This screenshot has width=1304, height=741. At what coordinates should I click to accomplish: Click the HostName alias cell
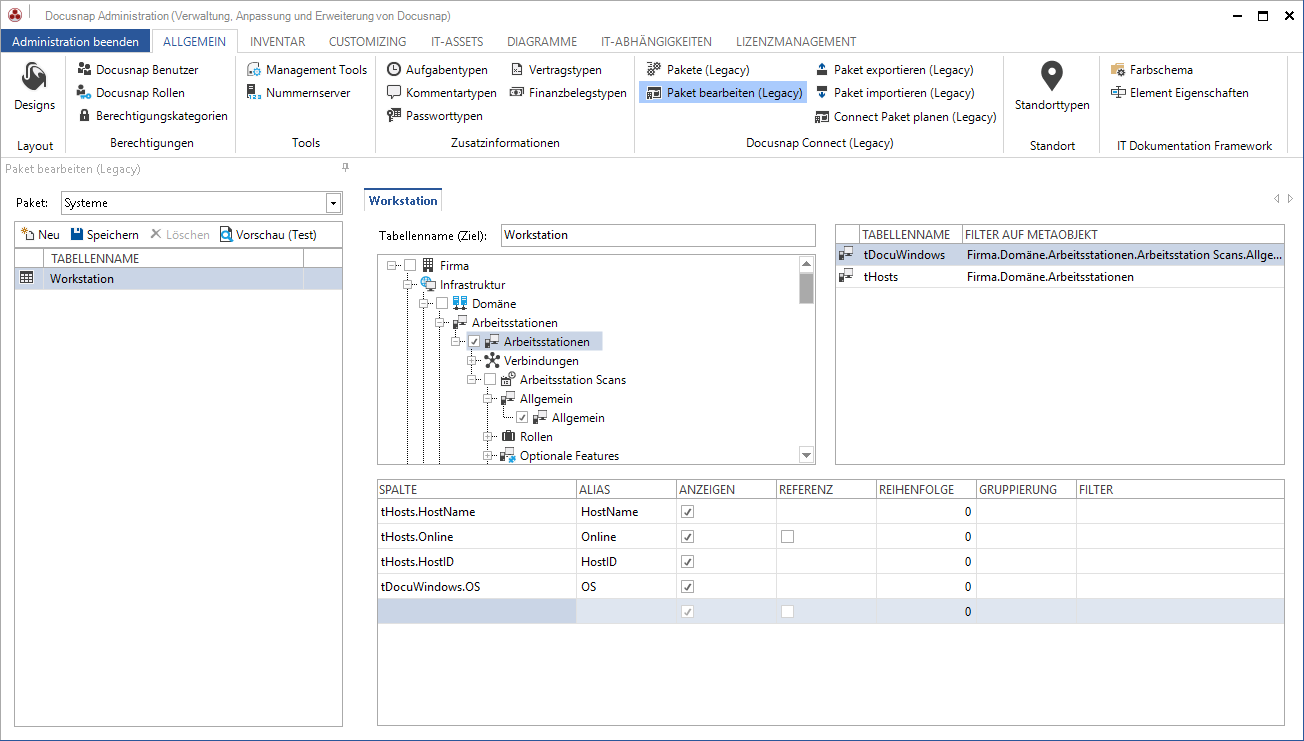pyautogui.click(x=626, y=512)
